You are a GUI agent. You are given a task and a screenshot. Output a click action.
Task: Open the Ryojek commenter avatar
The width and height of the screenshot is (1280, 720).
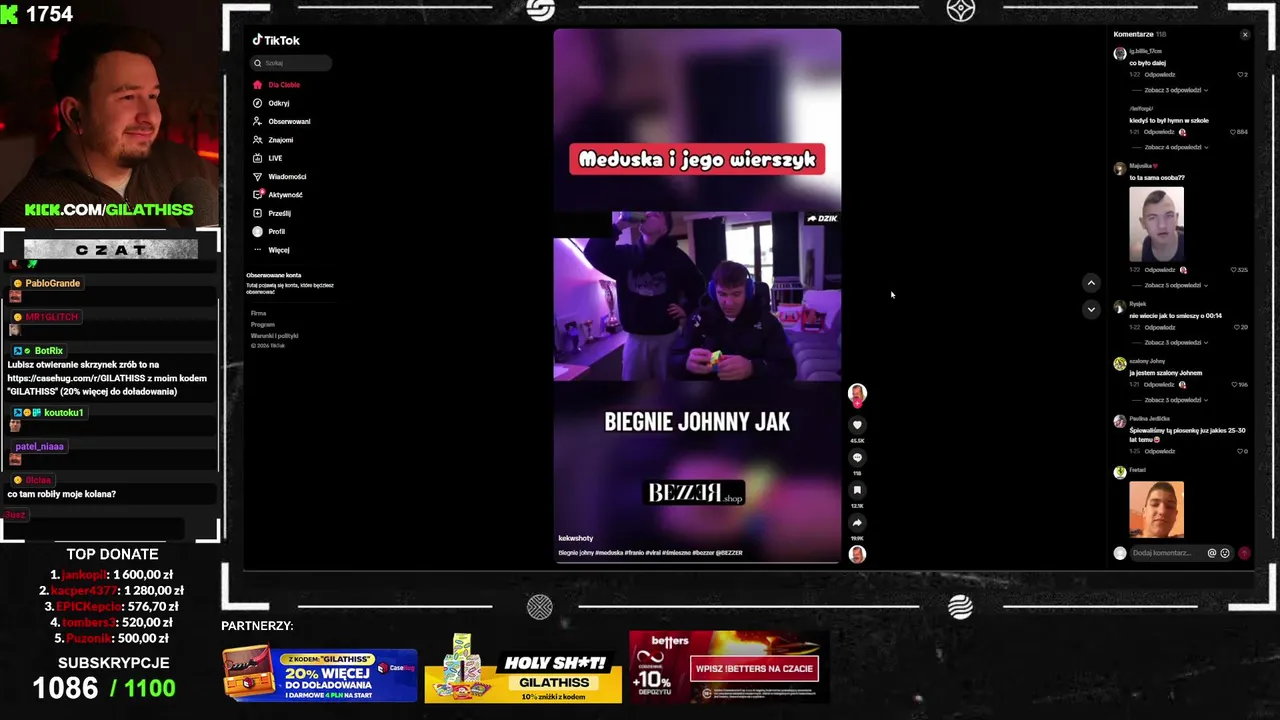coord(1119,307)
